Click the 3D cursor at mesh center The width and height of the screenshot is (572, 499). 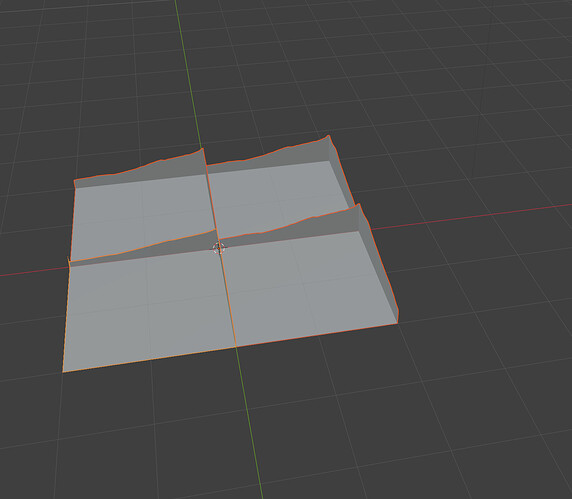pyautogui.click(x=219, y=248)
